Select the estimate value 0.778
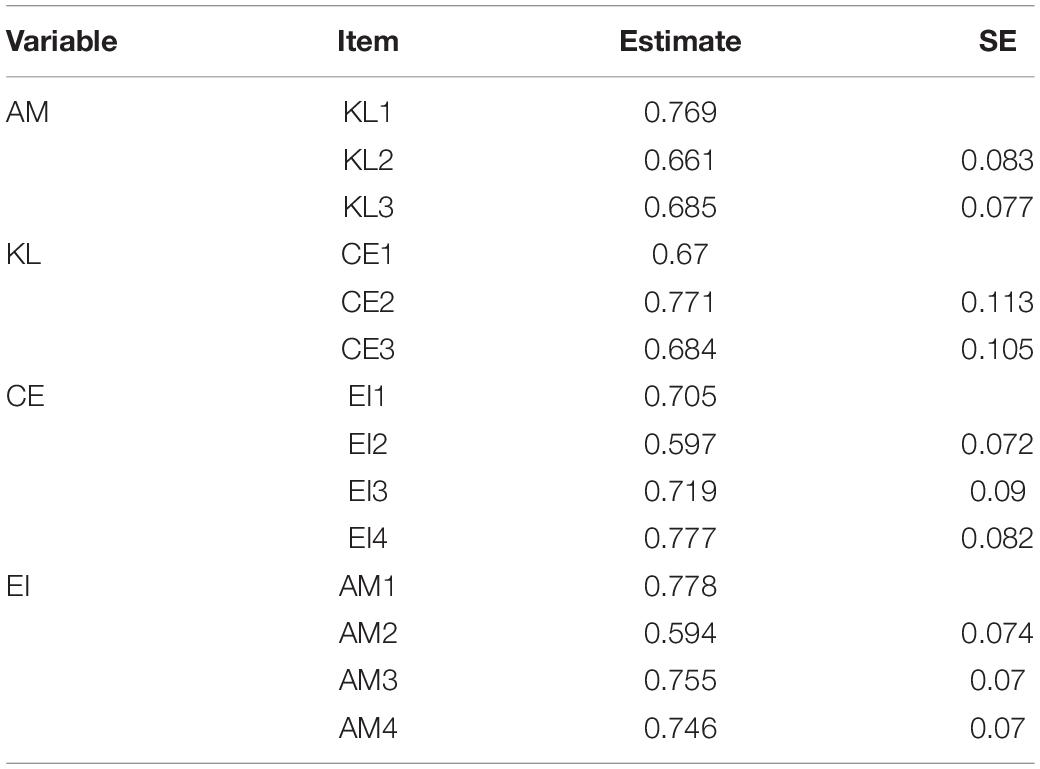The height and width of the screenshot is (769, 1040). point(680,586)
